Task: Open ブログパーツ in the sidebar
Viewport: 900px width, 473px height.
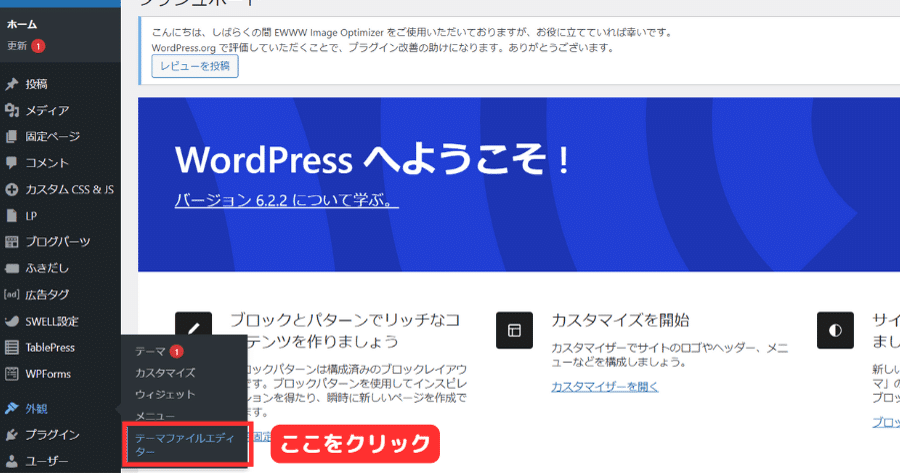Action: [x=60, y=242]
